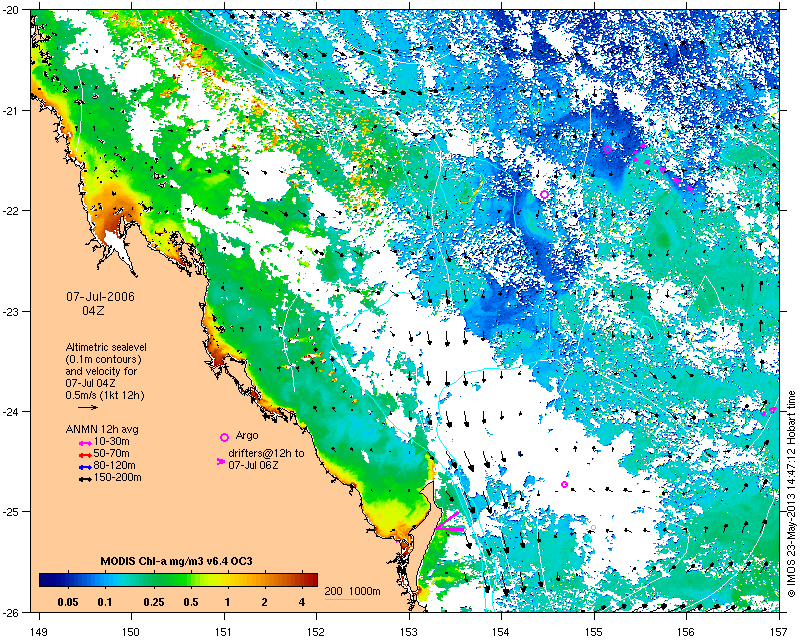Viewport: 800px width, 640px height.
Task: Click the 'drifters@12h to' label
Action: pos(266,453)
